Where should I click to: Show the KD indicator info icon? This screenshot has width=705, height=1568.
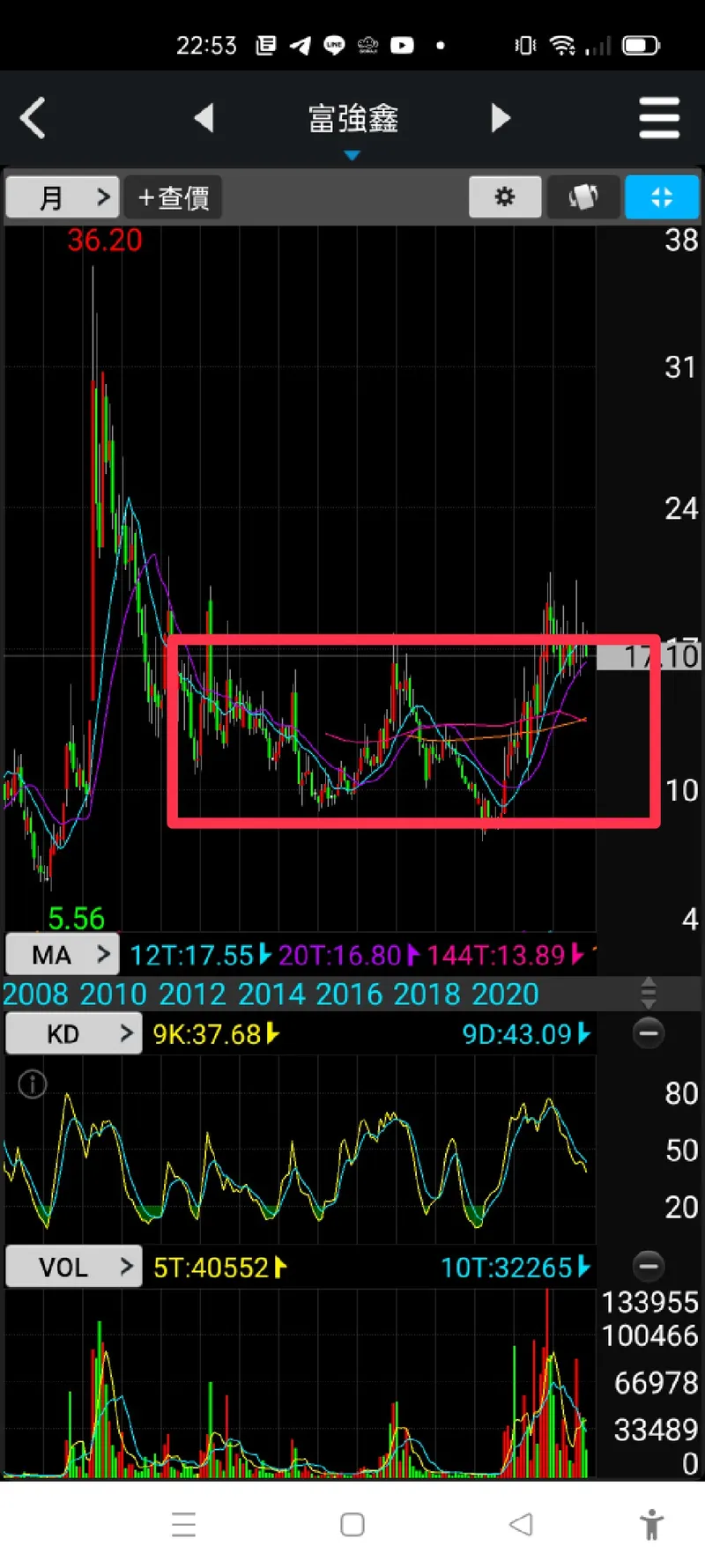[x=33, y=1084]
